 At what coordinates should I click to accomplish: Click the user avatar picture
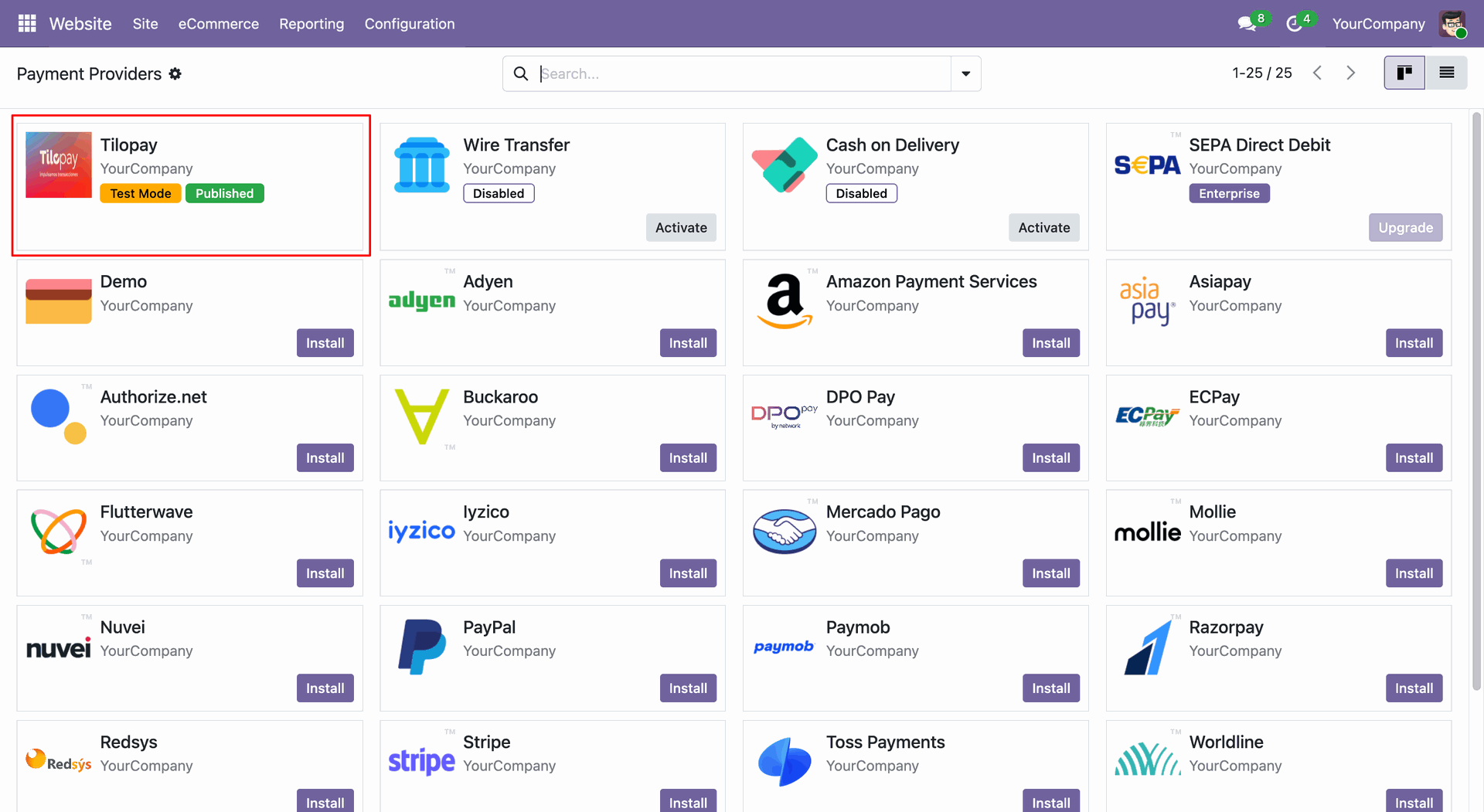coord(1452,24)
